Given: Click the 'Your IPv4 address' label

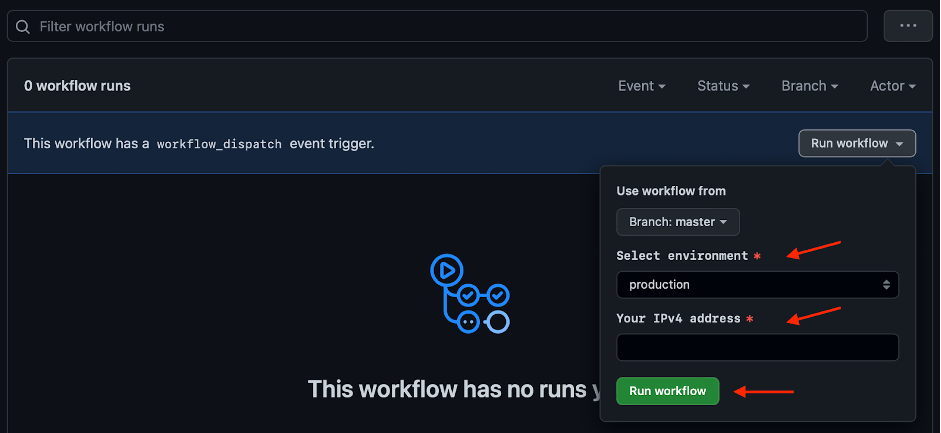Looking at the screenshot, I should tap(678, 318).
